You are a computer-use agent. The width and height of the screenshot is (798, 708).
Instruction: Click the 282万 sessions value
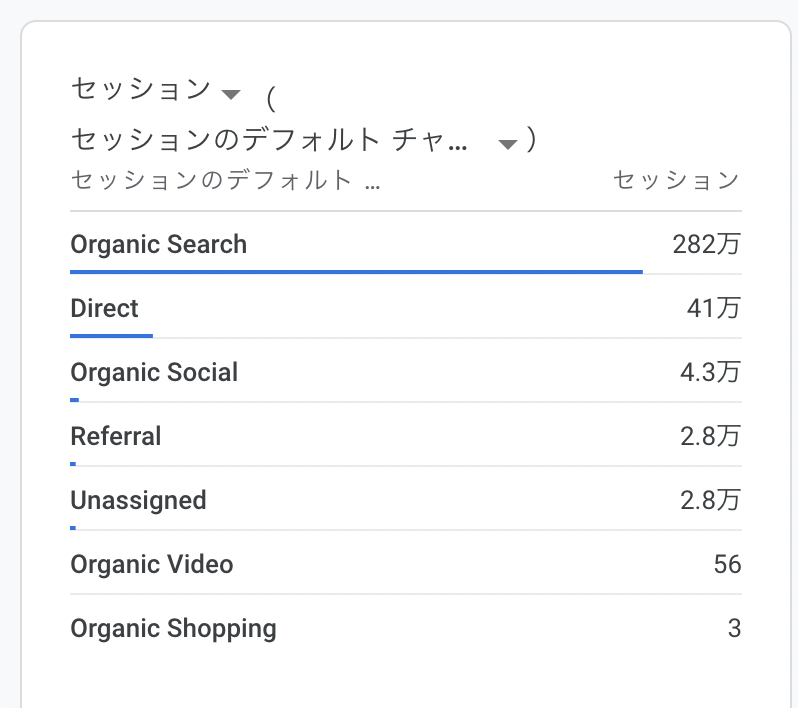click(706, 244)
